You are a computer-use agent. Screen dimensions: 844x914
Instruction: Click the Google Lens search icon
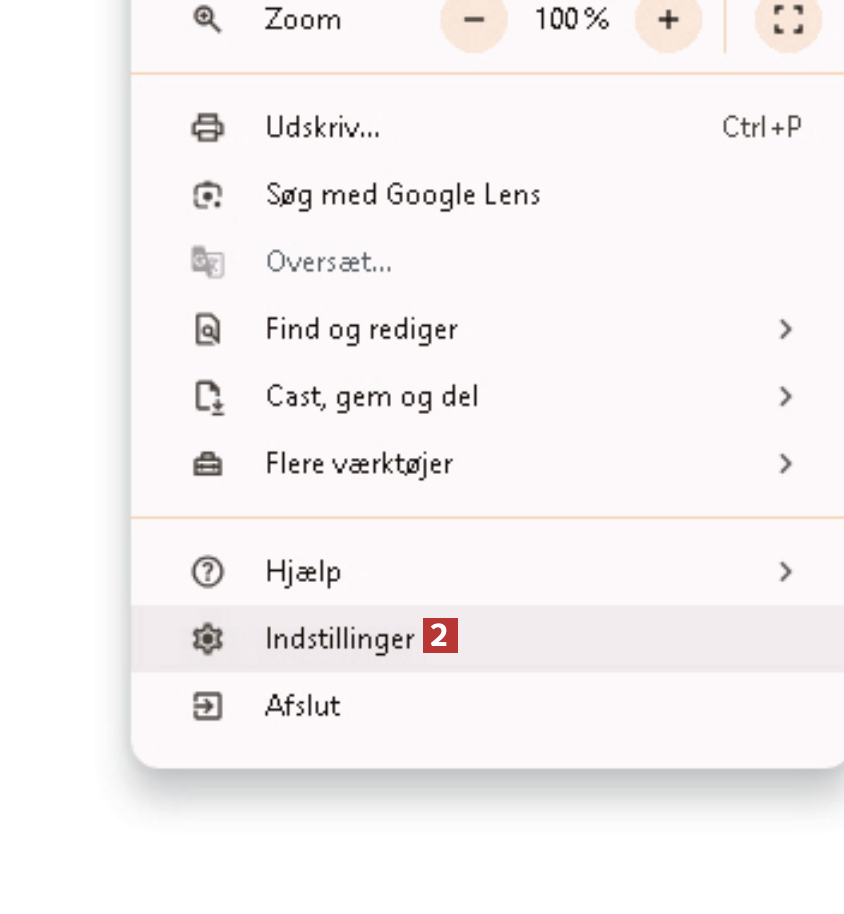[207, 195]
